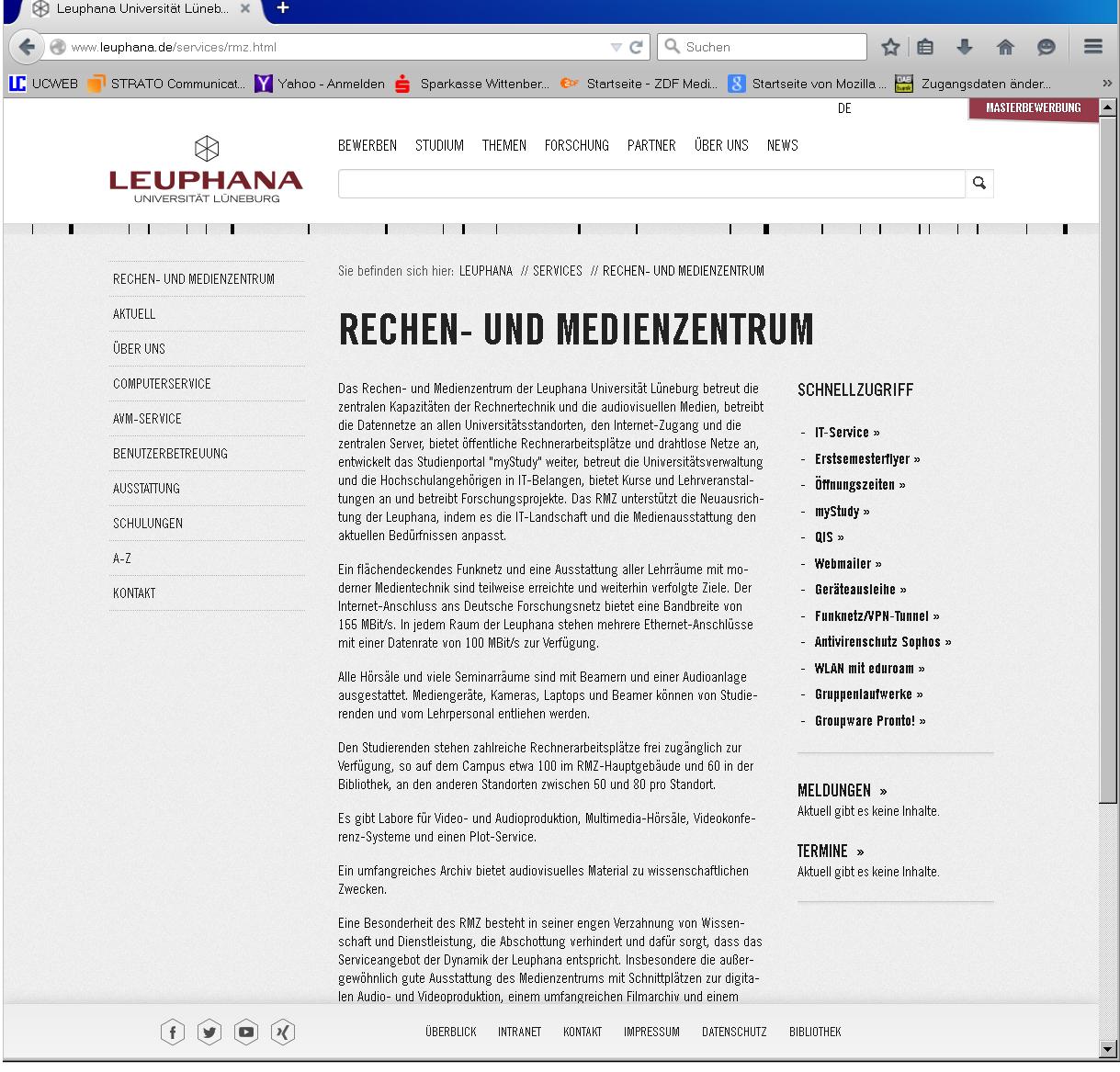Open the ÜBER UNS top menu

721,145
